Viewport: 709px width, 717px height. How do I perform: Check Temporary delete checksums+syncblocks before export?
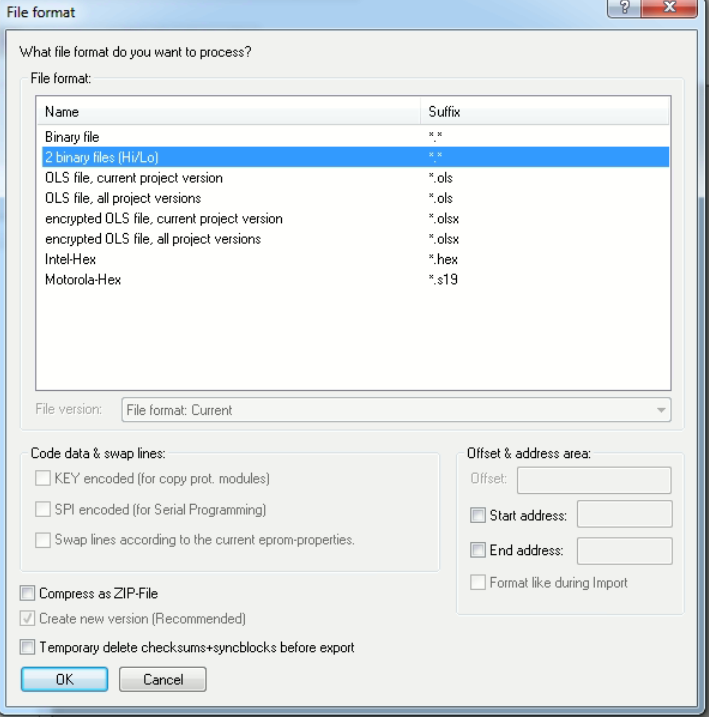coord(28,648)
